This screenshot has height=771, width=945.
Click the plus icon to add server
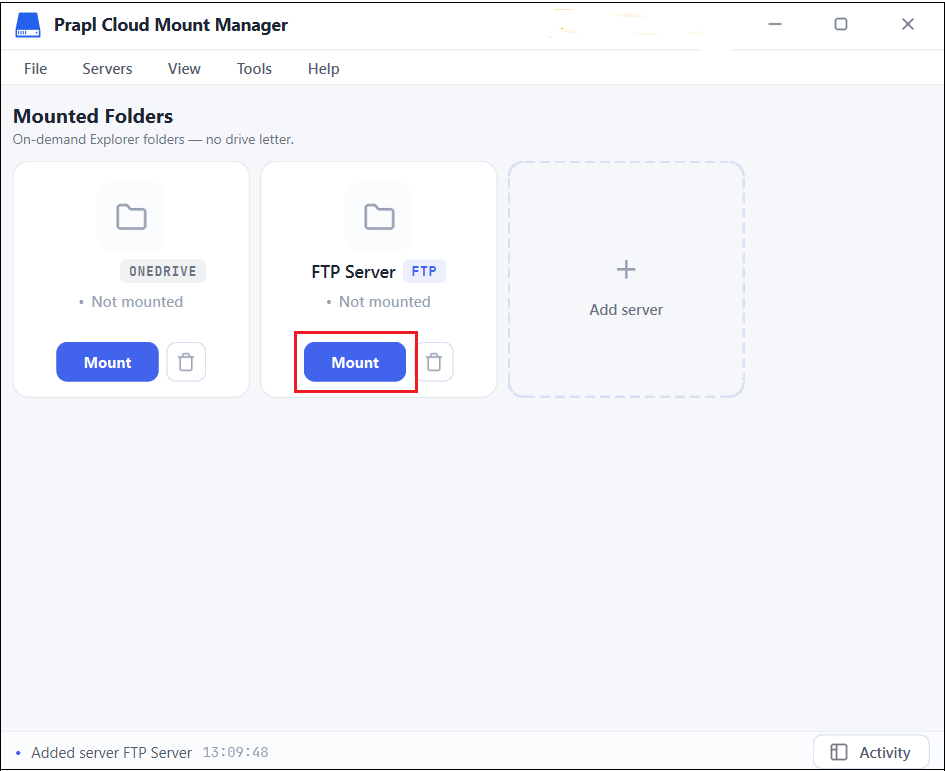coord(626,269)
